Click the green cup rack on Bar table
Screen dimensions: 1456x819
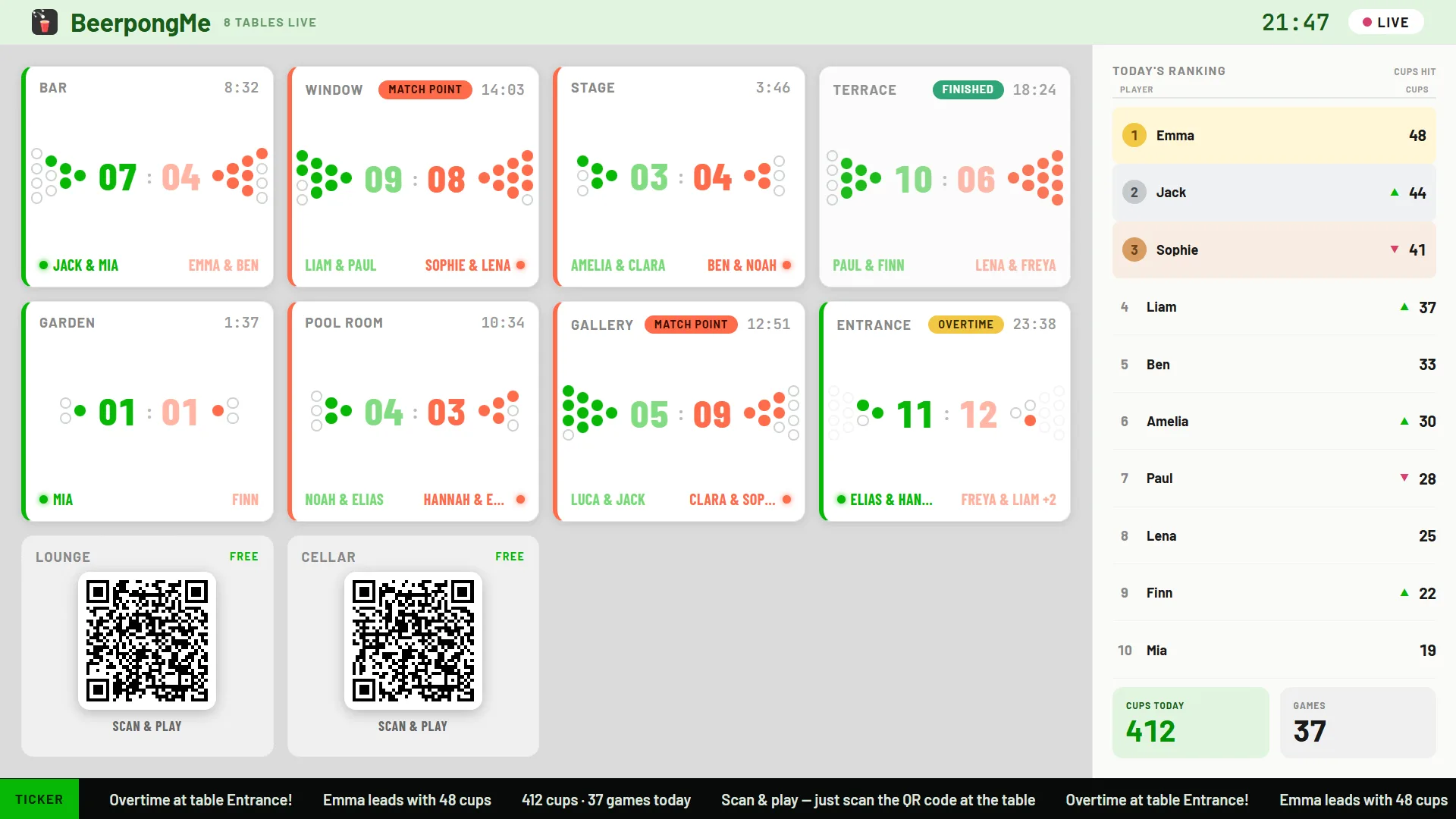click(x=58, y=177)
